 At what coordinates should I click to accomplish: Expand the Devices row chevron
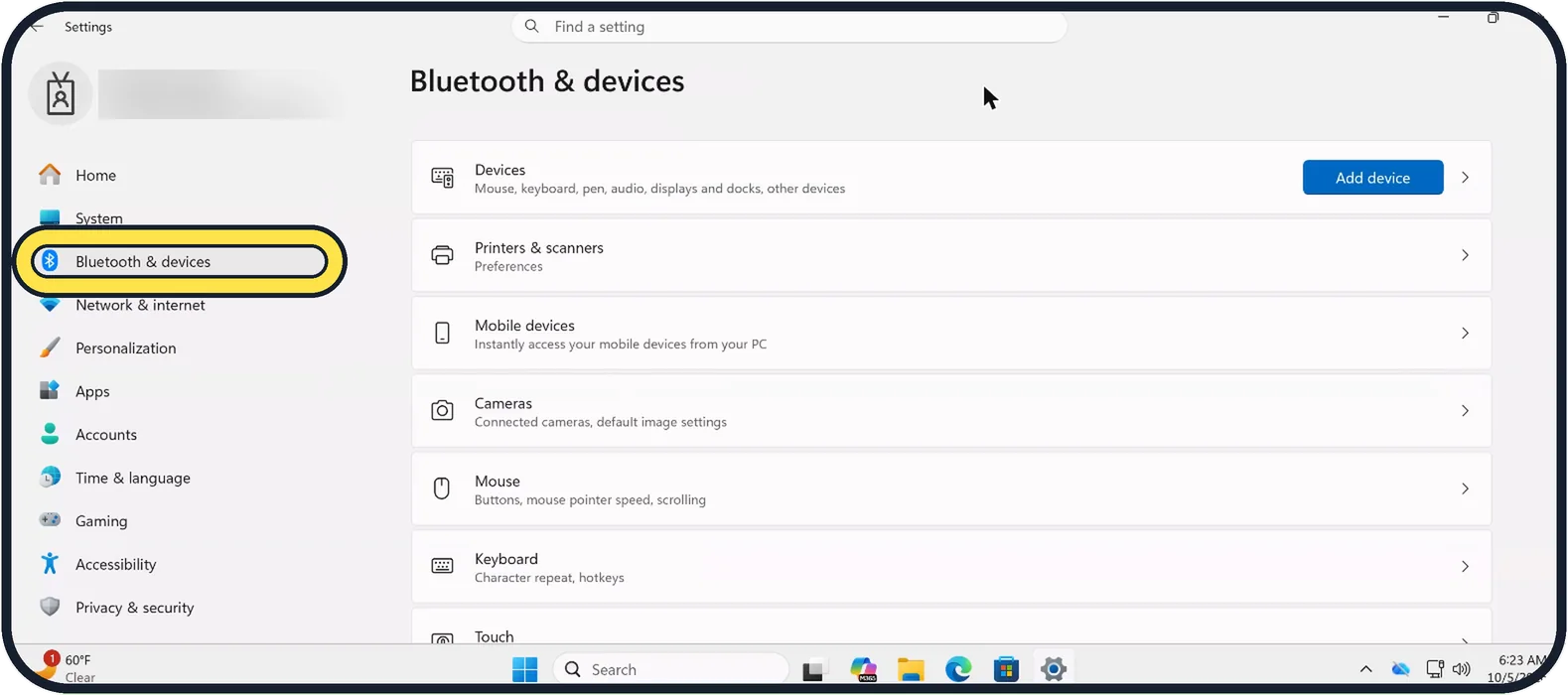(x=1466, y=178)
